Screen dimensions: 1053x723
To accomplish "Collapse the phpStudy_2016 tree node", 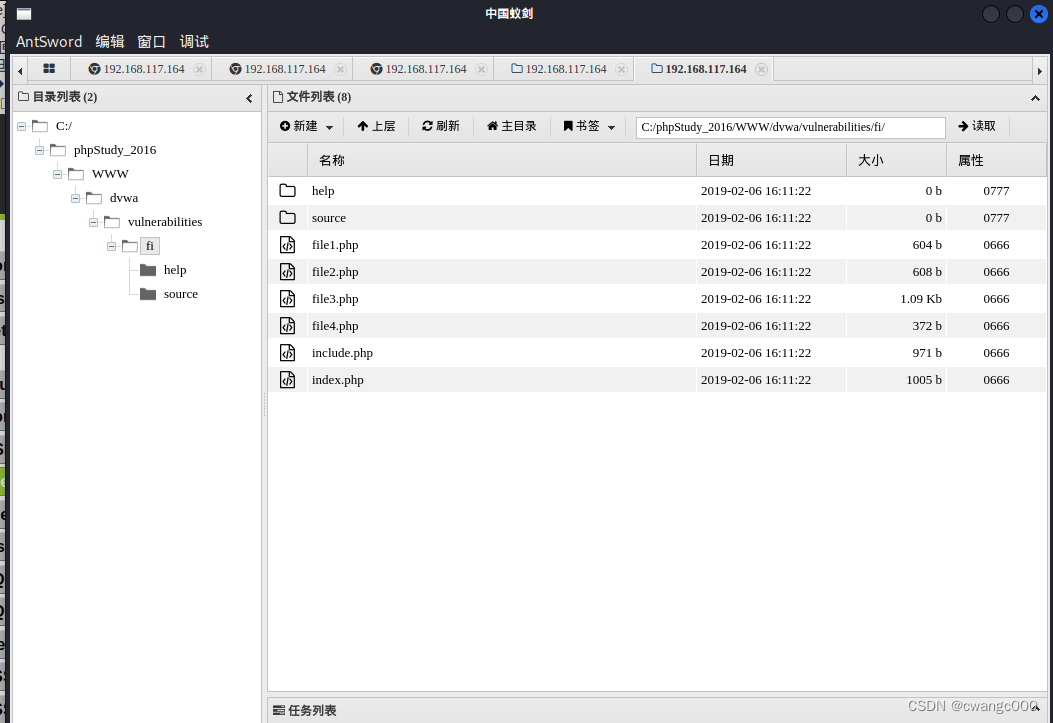I will click(40, 150).
